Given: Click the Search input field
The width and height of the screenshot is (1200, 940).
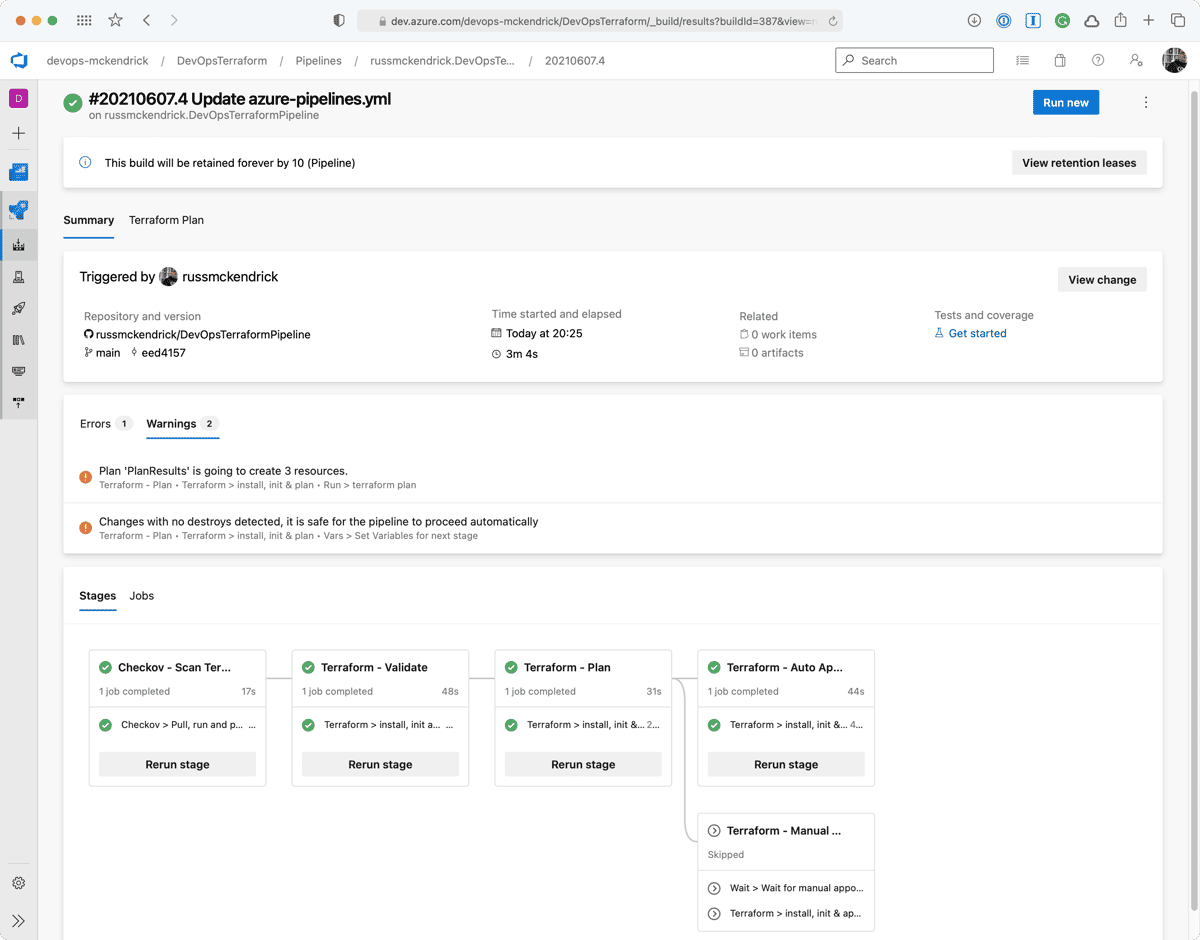Looking at the screenshot, I should click(x=914, y=61).
